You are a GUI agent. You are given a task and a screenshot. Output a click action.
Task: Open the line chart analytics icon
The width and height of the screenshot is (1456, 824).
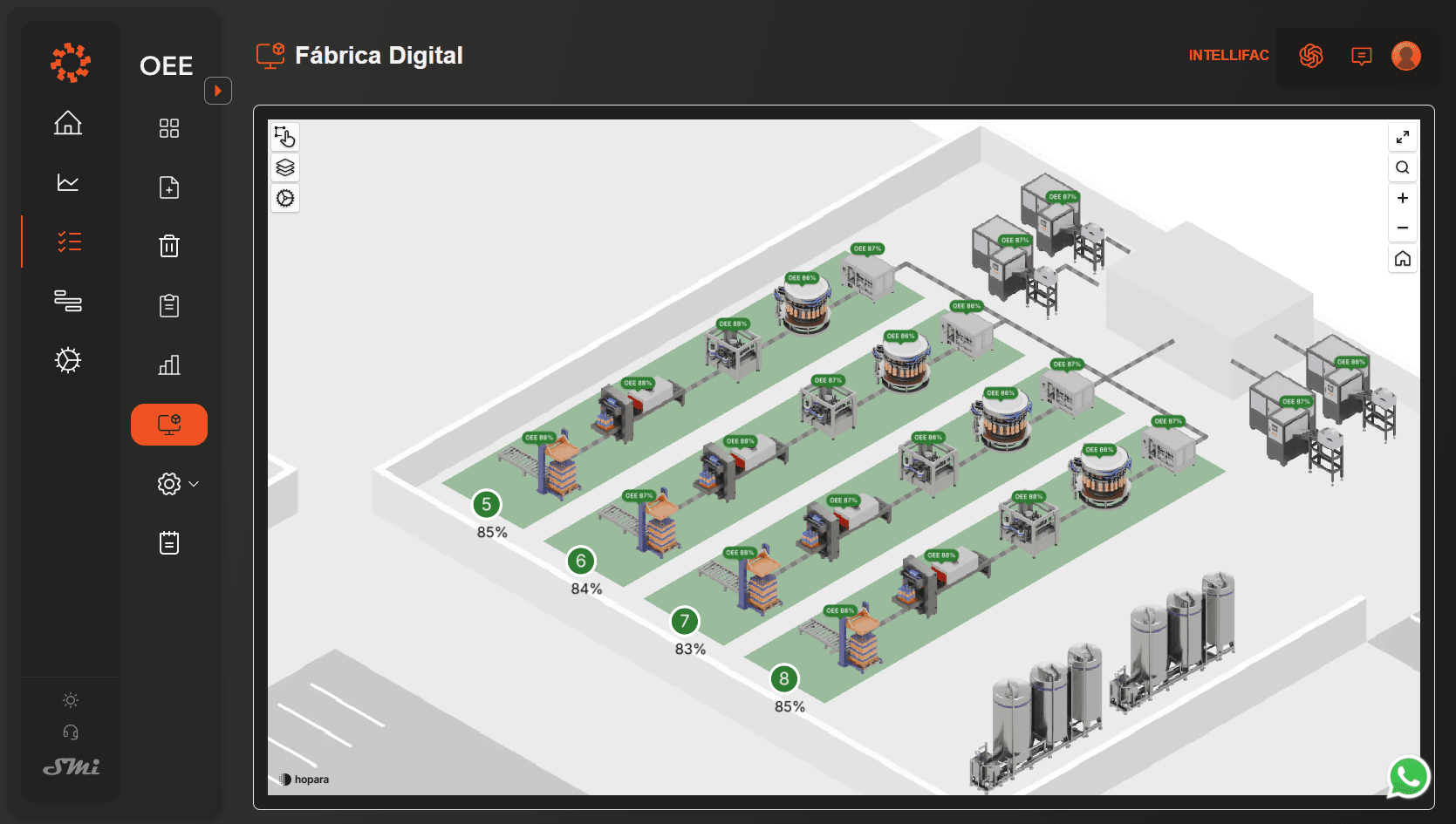[68, 182]
